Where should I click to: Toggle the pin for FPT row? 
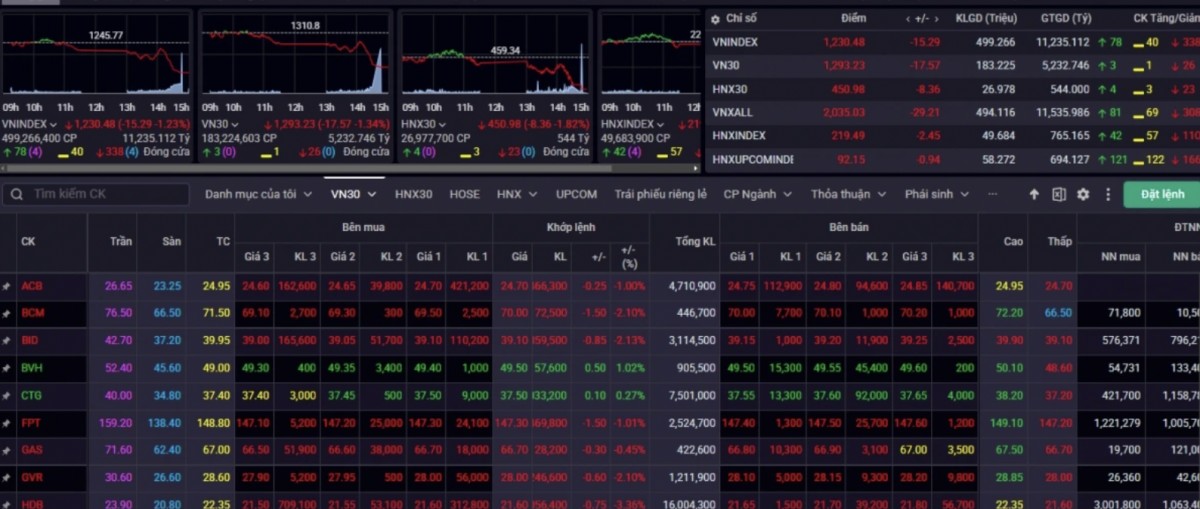click(x=7, y=423)
